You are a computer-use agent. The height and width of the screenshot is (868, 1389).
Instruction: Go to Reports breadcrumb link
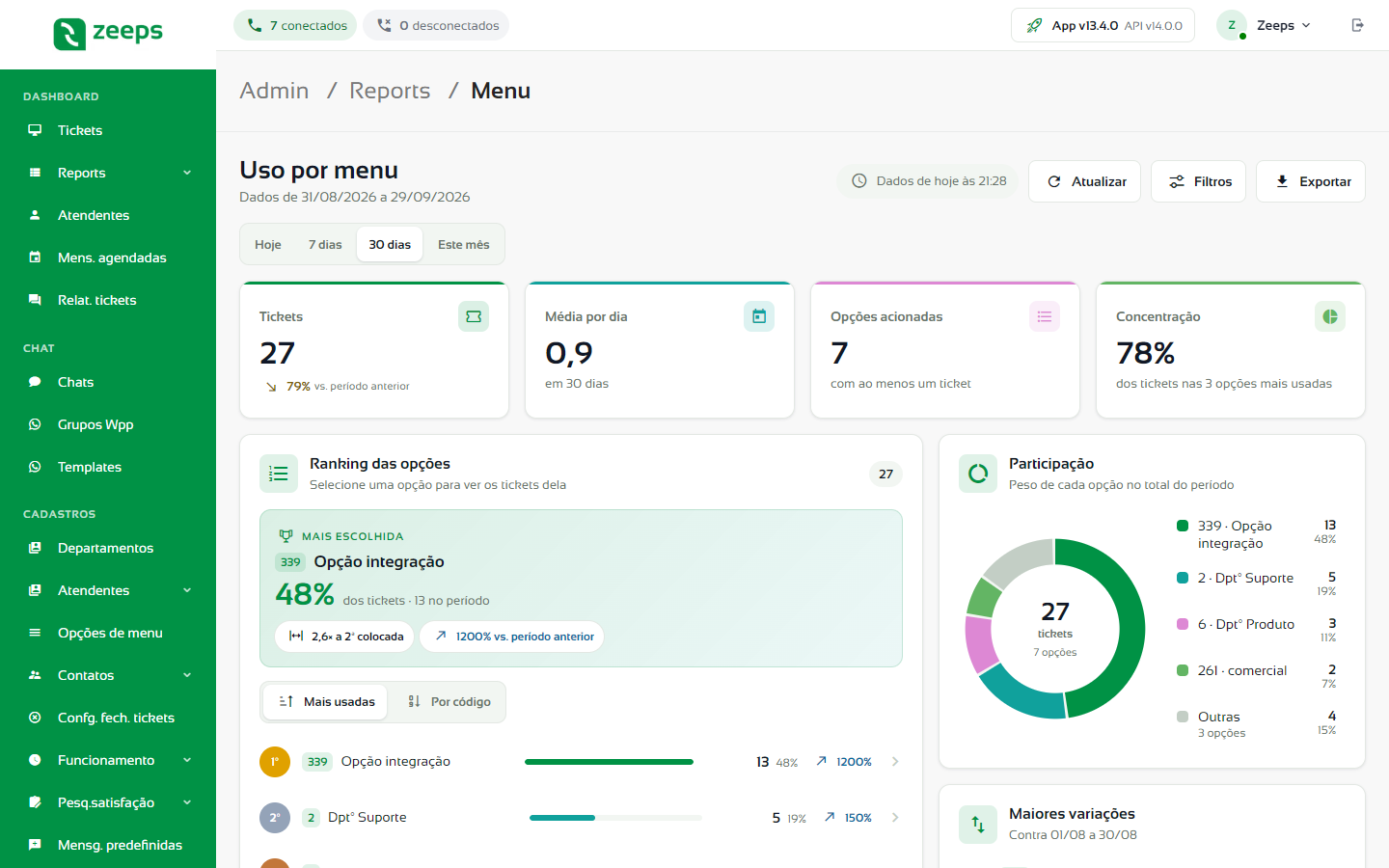pos(390,91)
